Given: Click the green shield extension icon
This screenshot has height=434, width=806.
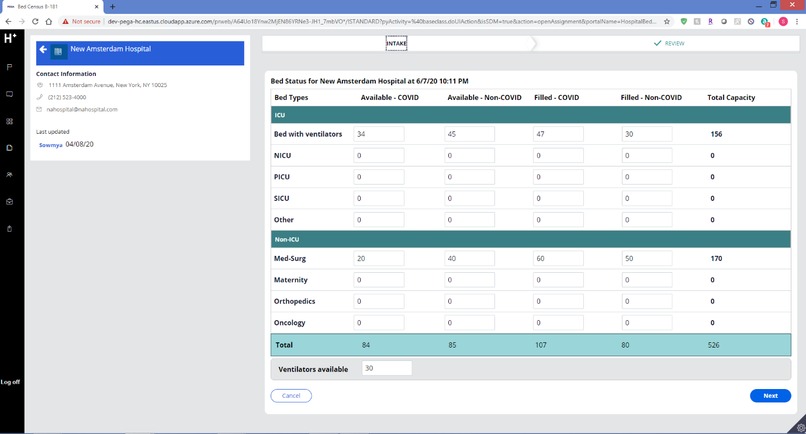Looking at the screenshot, I should pos(684,22).
